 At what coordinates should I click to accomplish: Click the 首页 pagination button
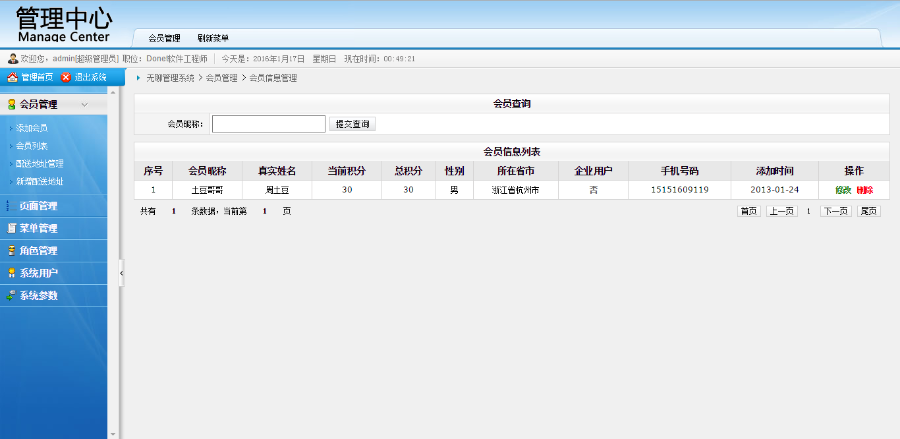pyautogui.click(x=748, y=211)
